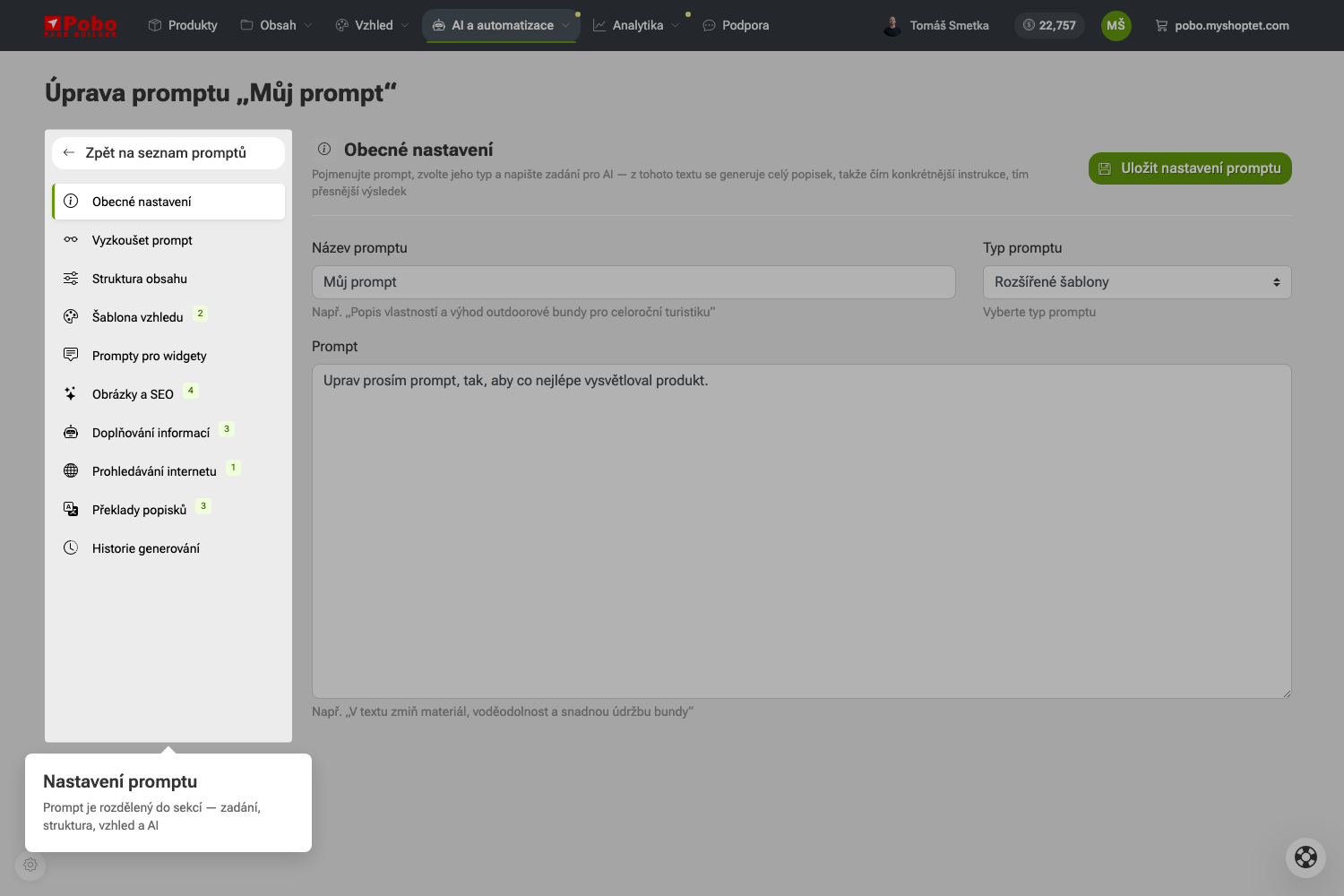The image size is (1344, 896).
Task: Open the help lifebuoy button
Action: (x=1305, y=857)
